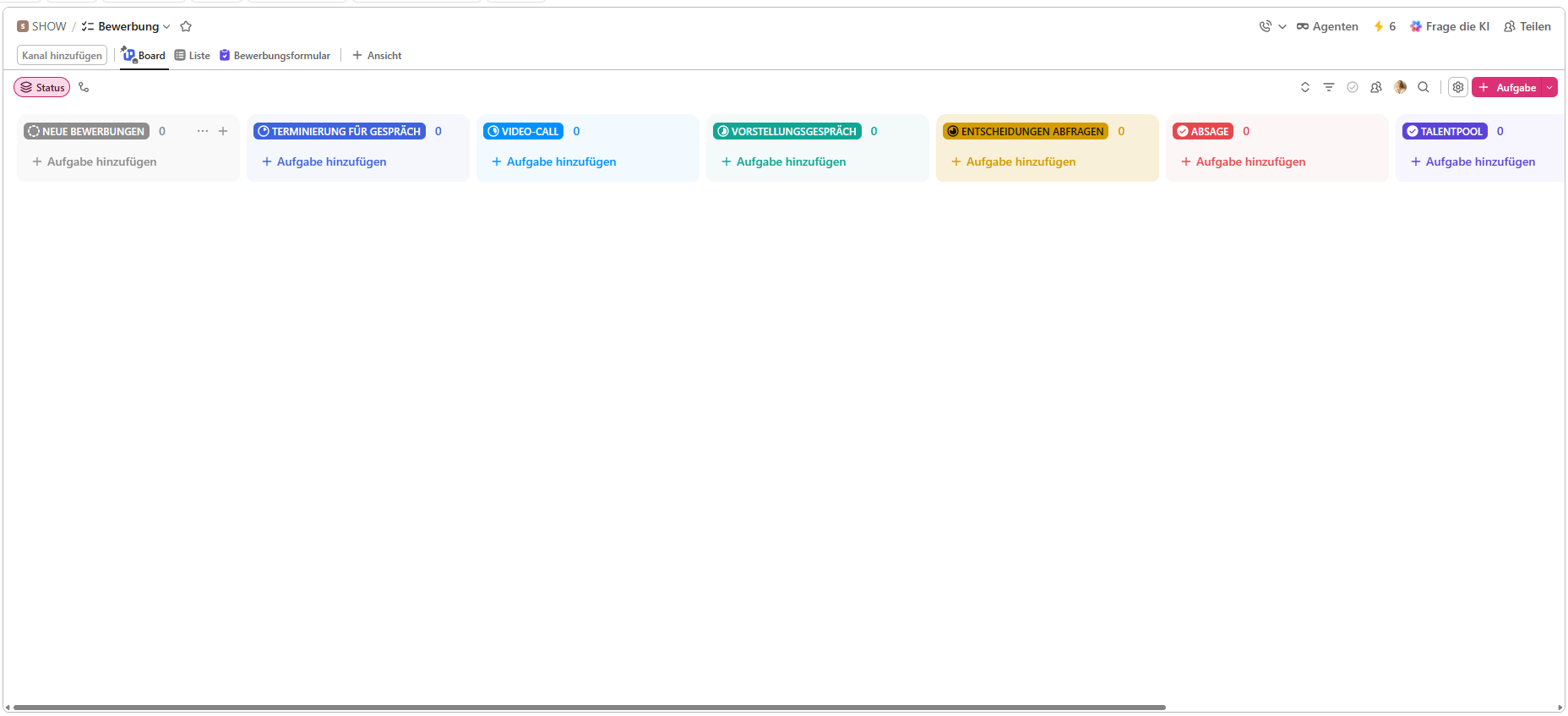
Task: Star the Bewerbung list as favorite
Action: pos(186,26)
